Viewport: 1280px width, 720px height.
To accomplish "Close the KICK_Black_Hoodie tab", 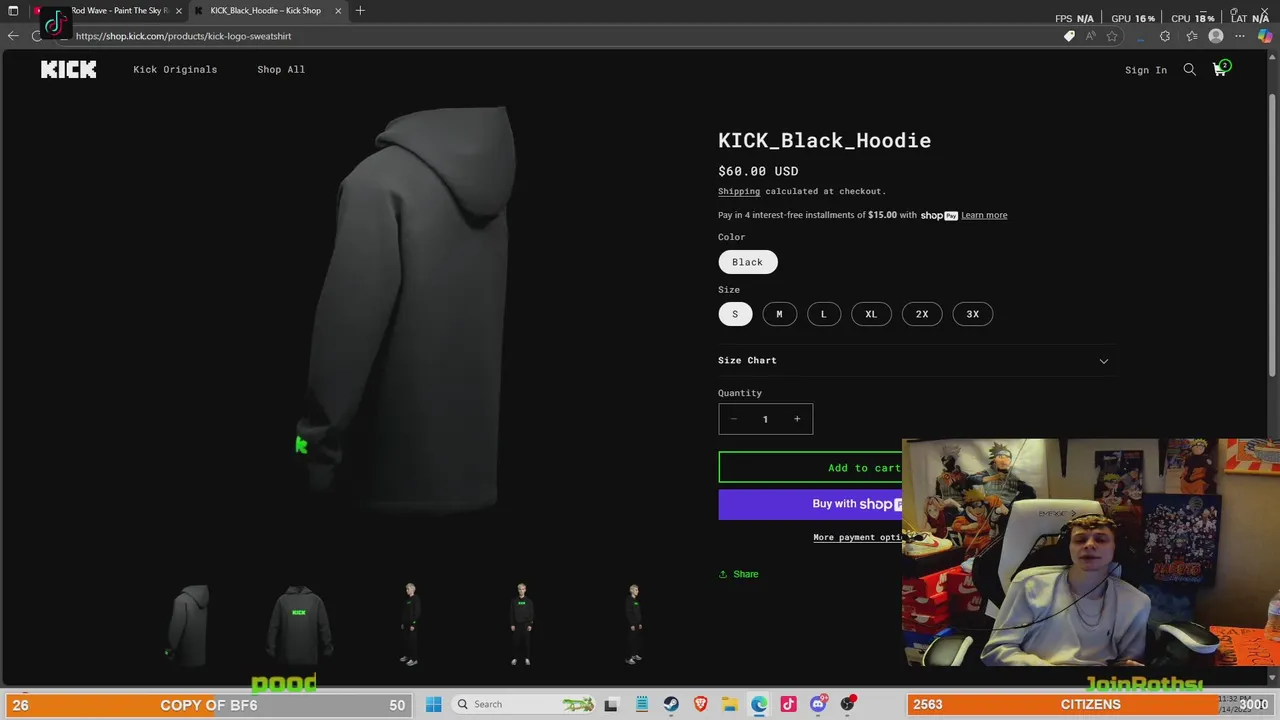I will [x=338, y=11].
